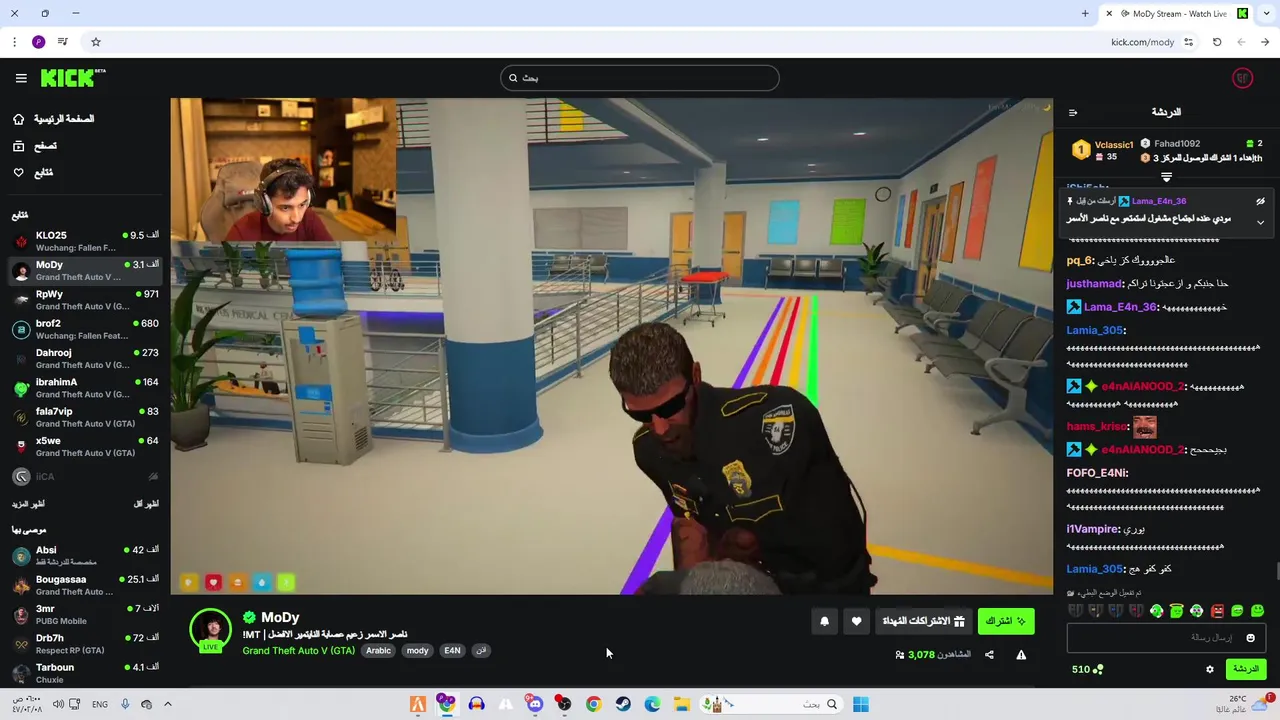
Task: Open recommended channel Tarboun
Action: [x=85, y=672]
